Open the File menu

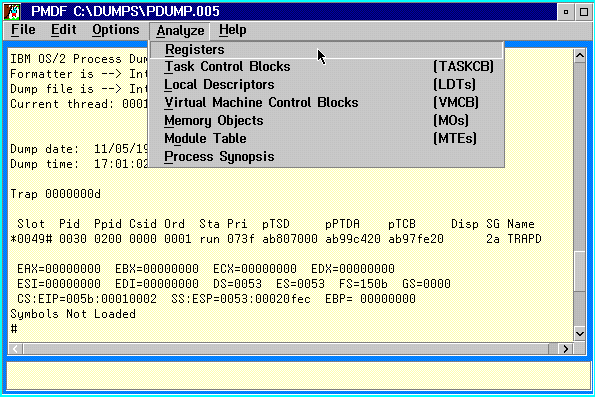click(x=23, y=30)
